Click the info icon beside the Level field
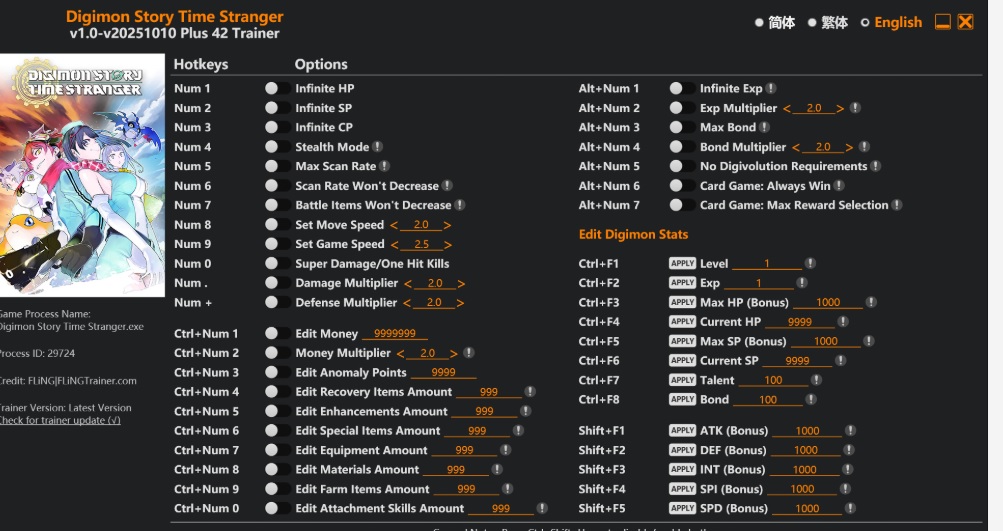Image resolution: width=1003 pixels, height=531 pixels. tap(810, 263)
